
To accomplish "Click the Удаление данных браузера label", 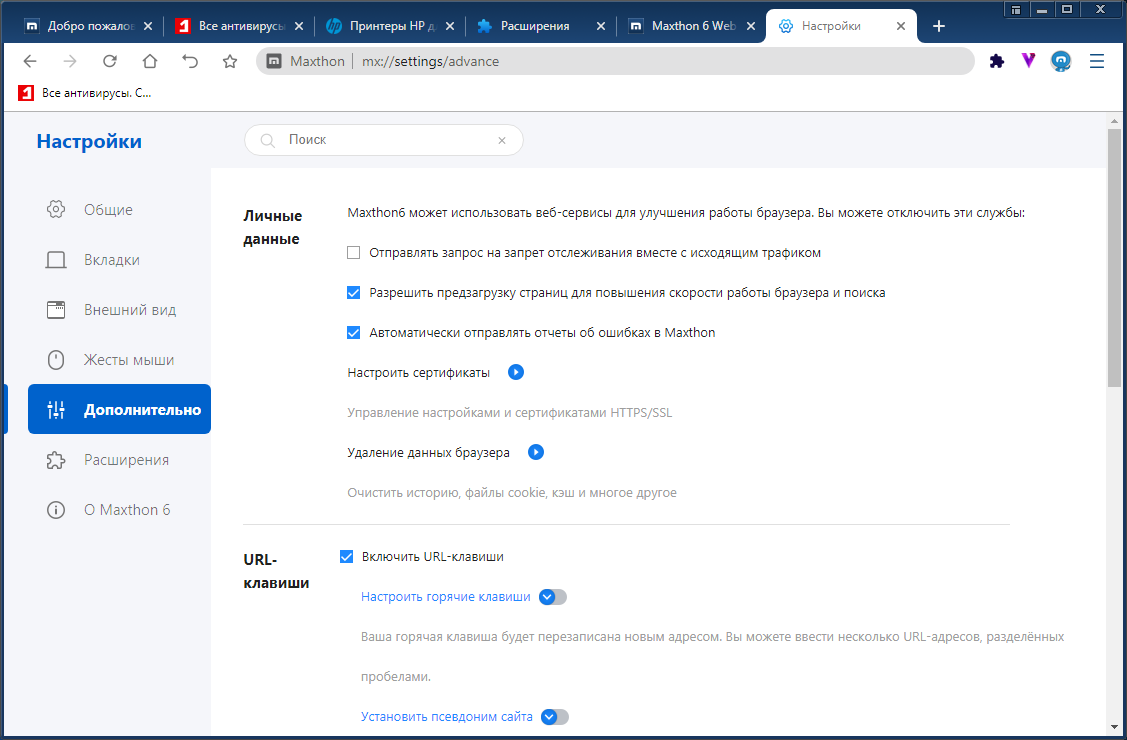I will pos(428,453).
